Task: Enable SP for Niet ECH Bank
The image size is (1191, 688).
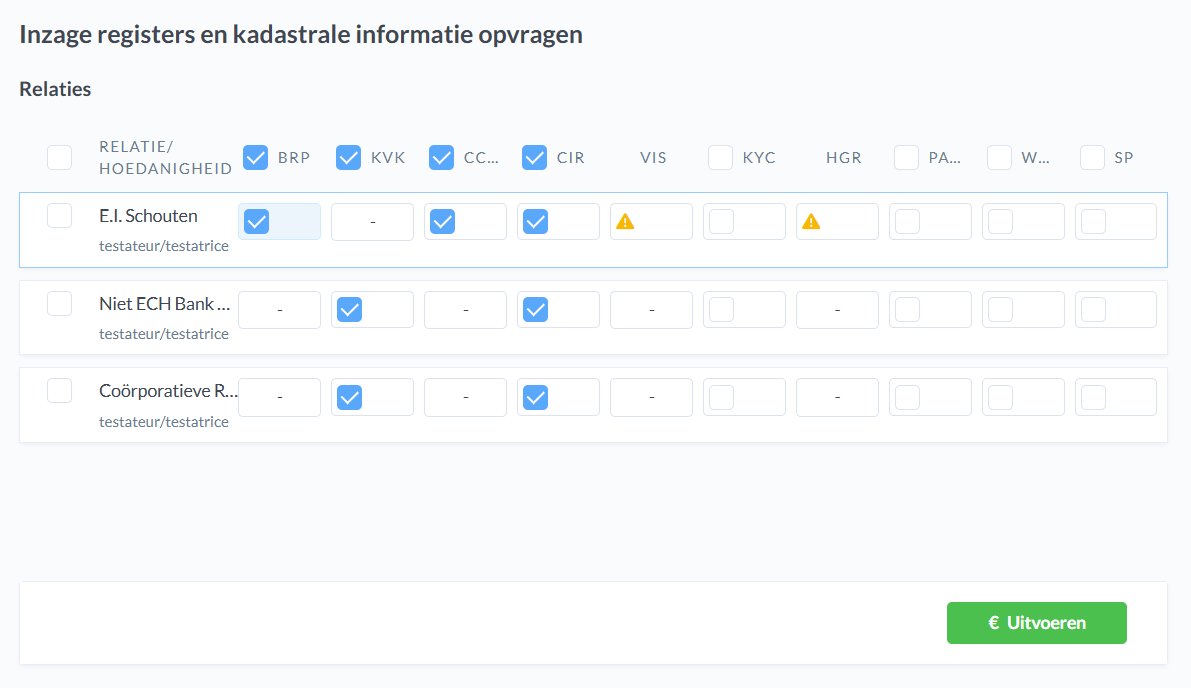Action: (x=1094, y=310)
